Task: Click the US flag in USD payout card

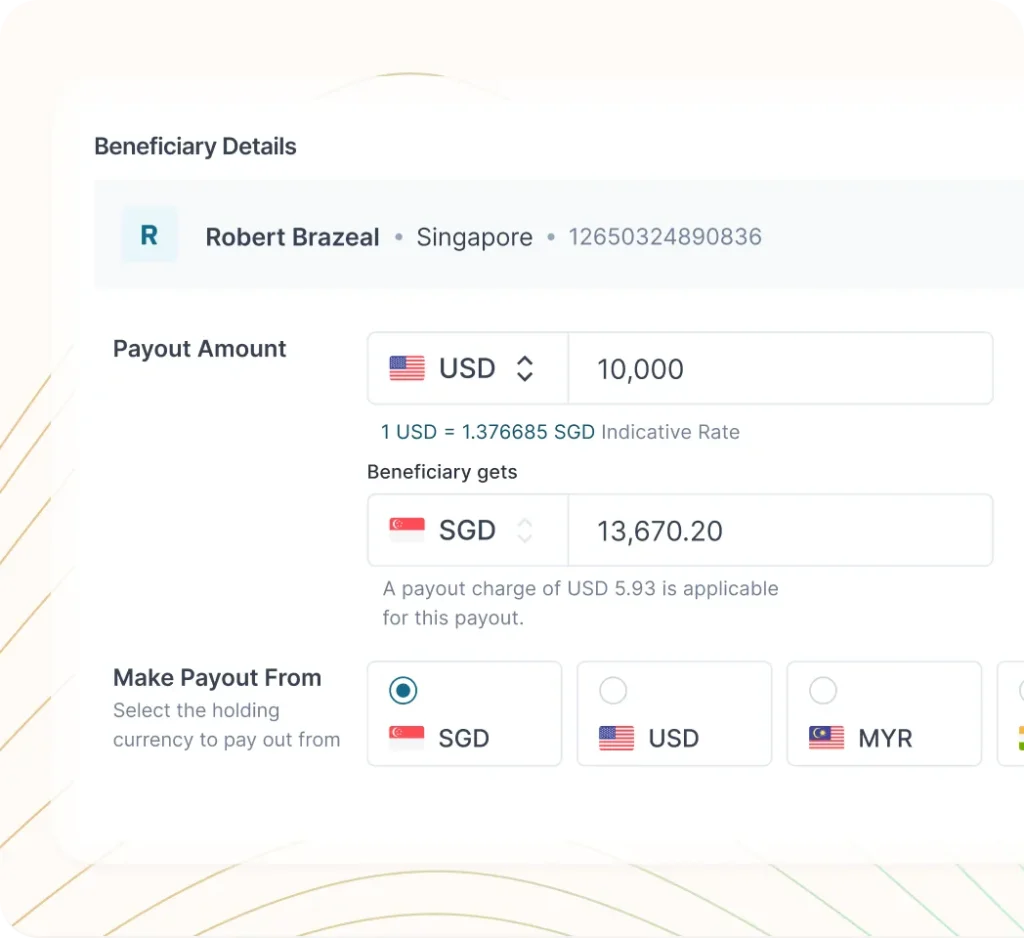Action: (616, 738)
